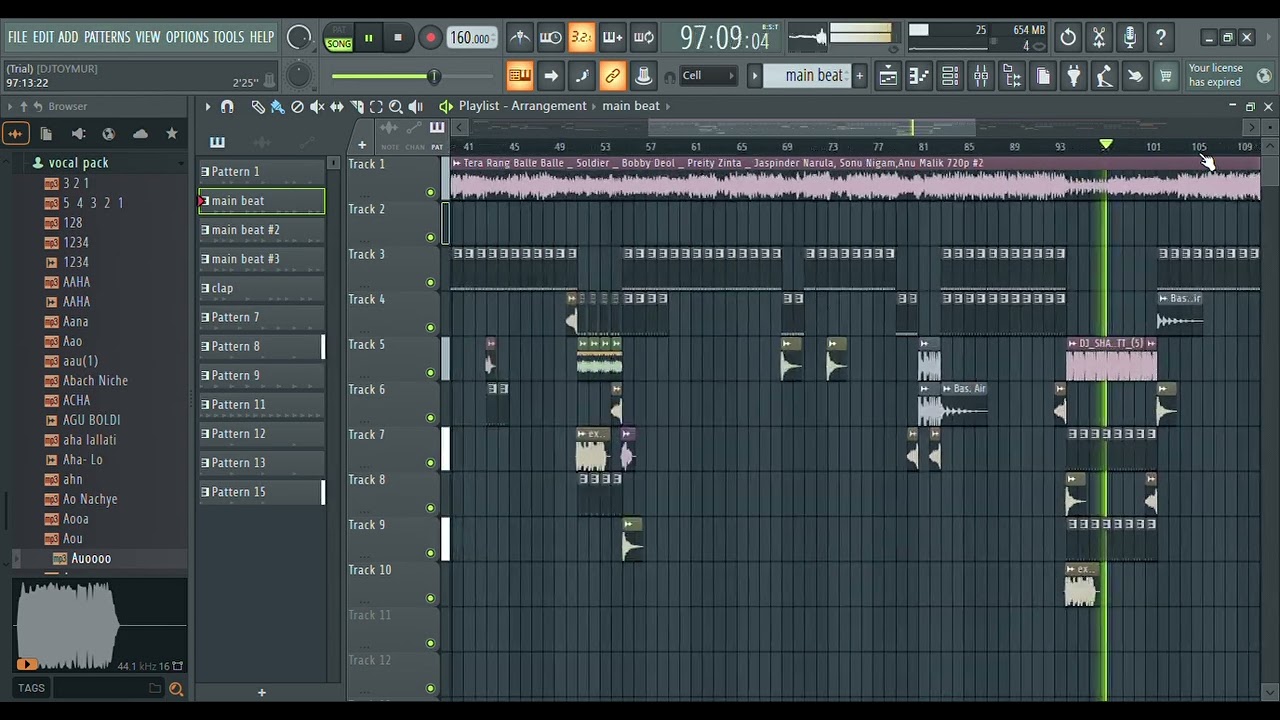Open the plugin database plug icon
Screen dimensions: 1280x720
[x=1074, y=76]
